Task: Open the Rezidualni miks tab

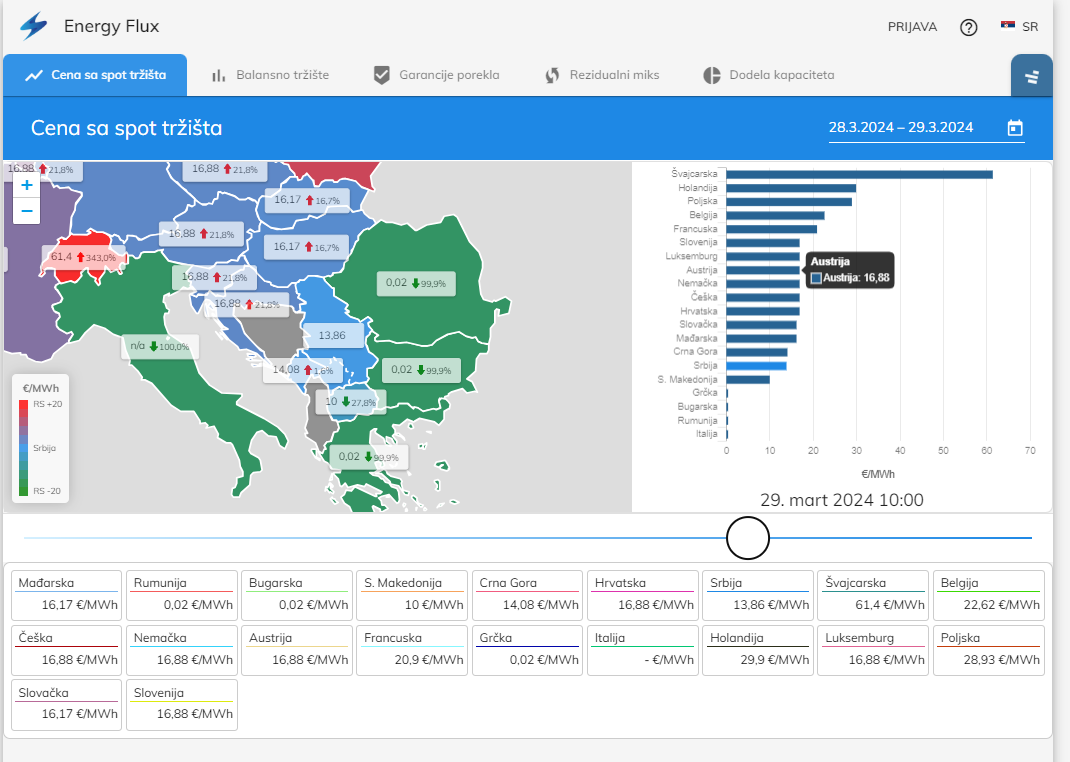Action: click(x=601, y=75)
